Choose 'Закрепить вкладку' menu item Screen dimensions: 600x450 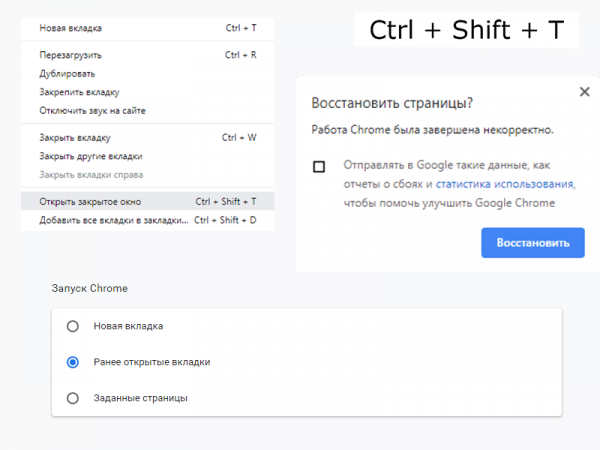pyautogui.click(x=148, y=92)
